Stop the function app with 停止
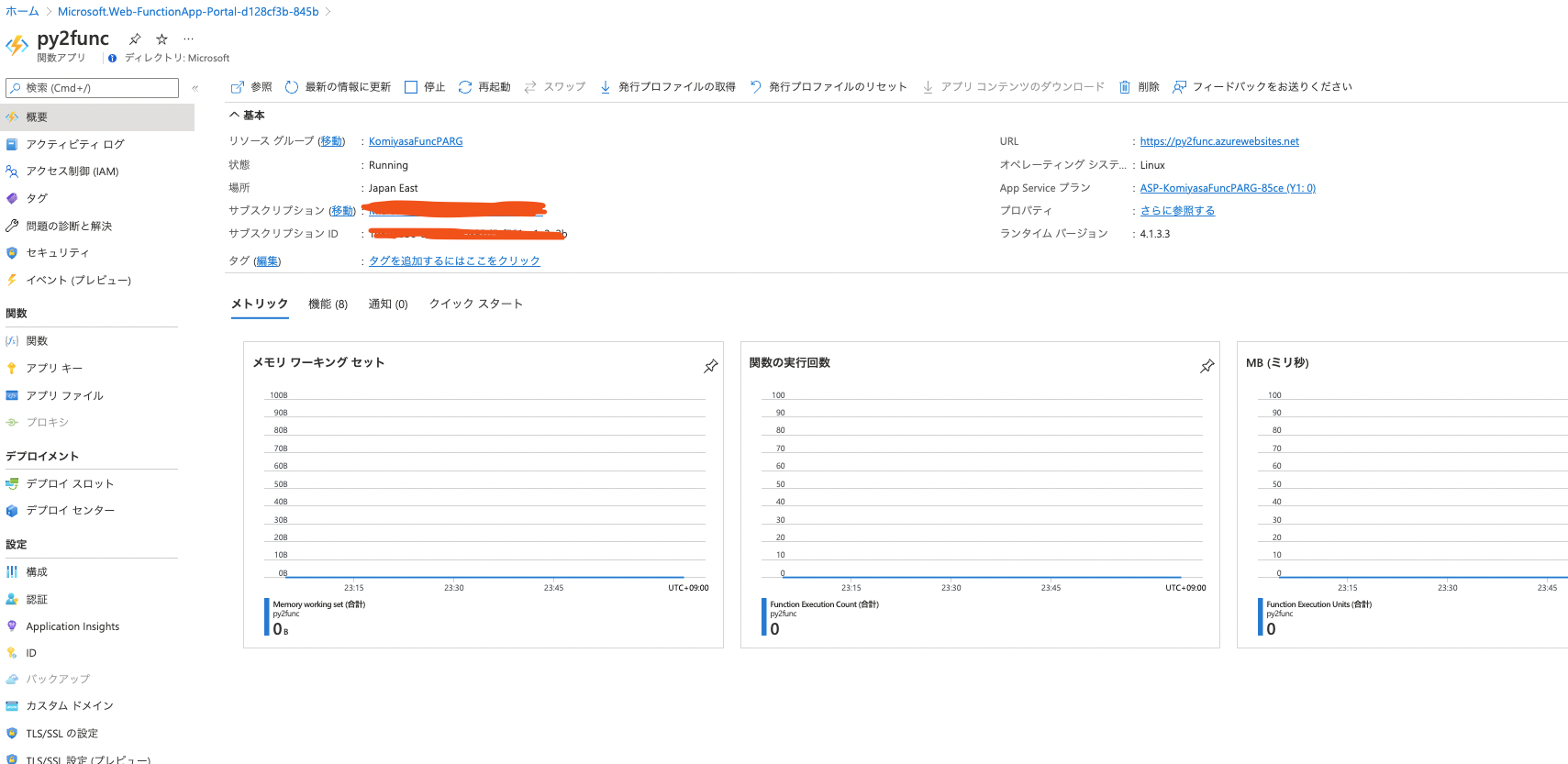The height and width of the screenshot is (764, 1568). 425,87
